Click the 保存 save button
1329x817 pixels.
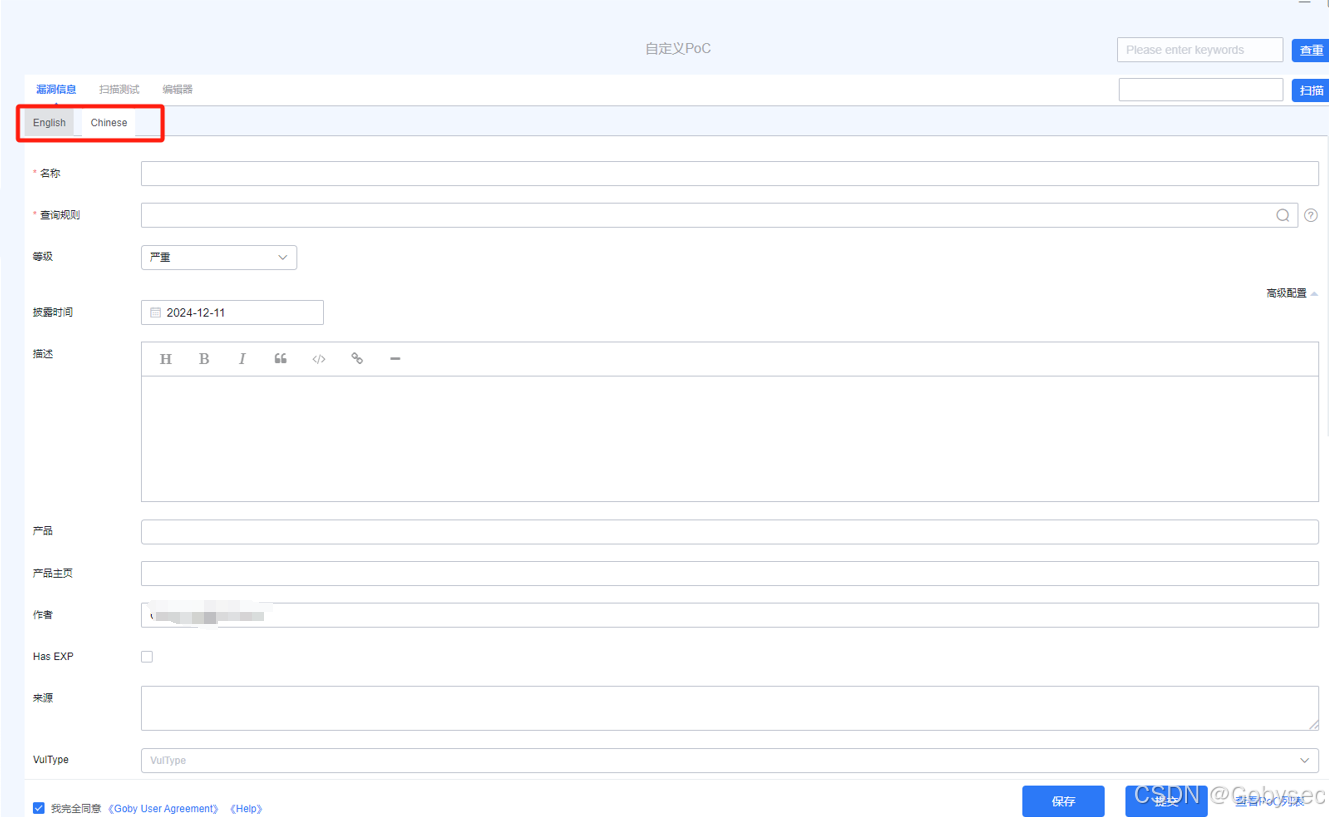[1063, 801]
